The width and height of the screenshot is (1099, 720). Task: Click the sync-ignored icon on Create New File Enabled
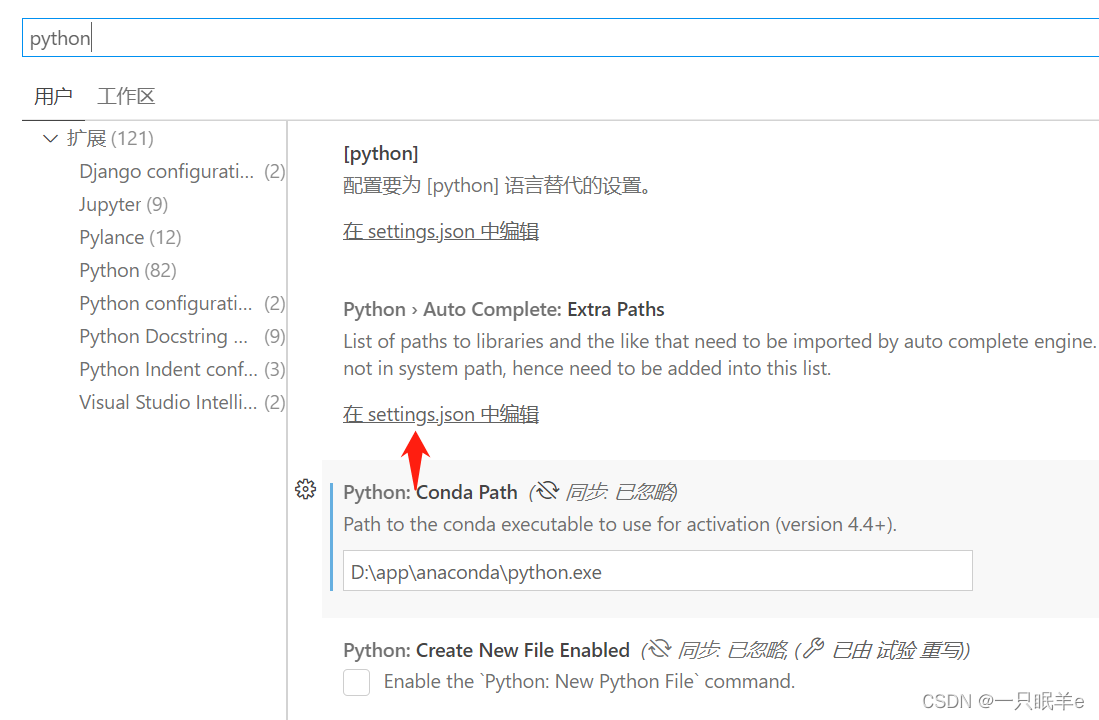click(x=660, y=650)
